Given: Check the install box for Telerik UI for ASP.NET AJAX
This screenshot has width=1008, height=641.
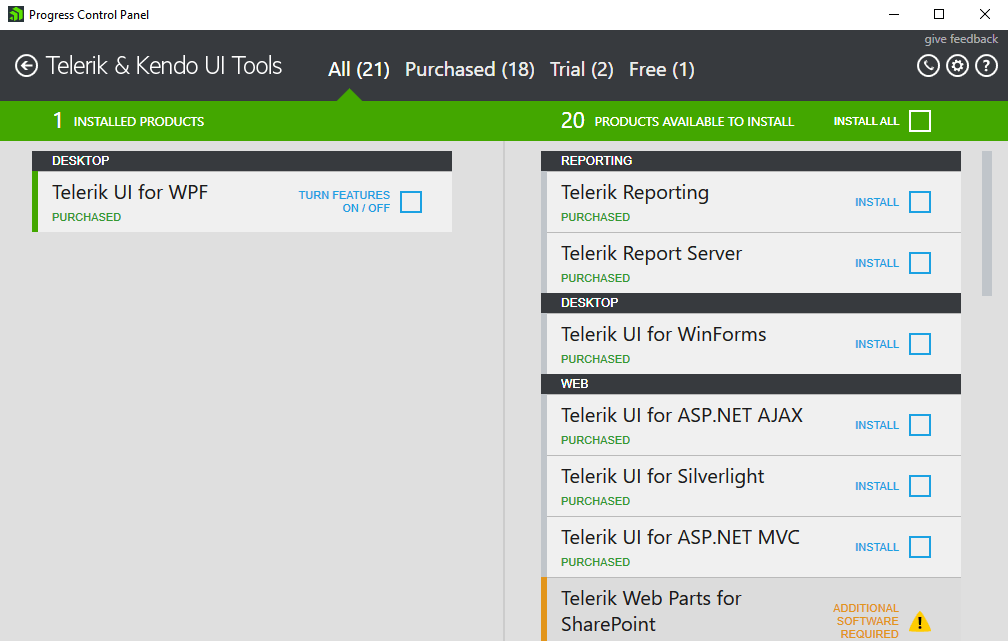Looking at the screenshot, I should [919, 425].
